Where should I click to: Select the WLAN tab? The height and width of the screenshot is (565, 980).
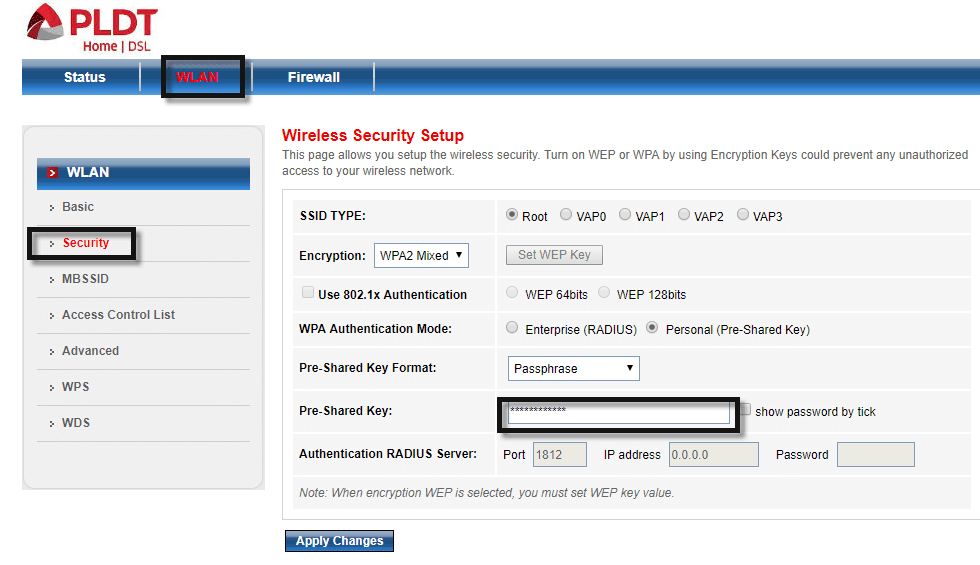[197, 78]
